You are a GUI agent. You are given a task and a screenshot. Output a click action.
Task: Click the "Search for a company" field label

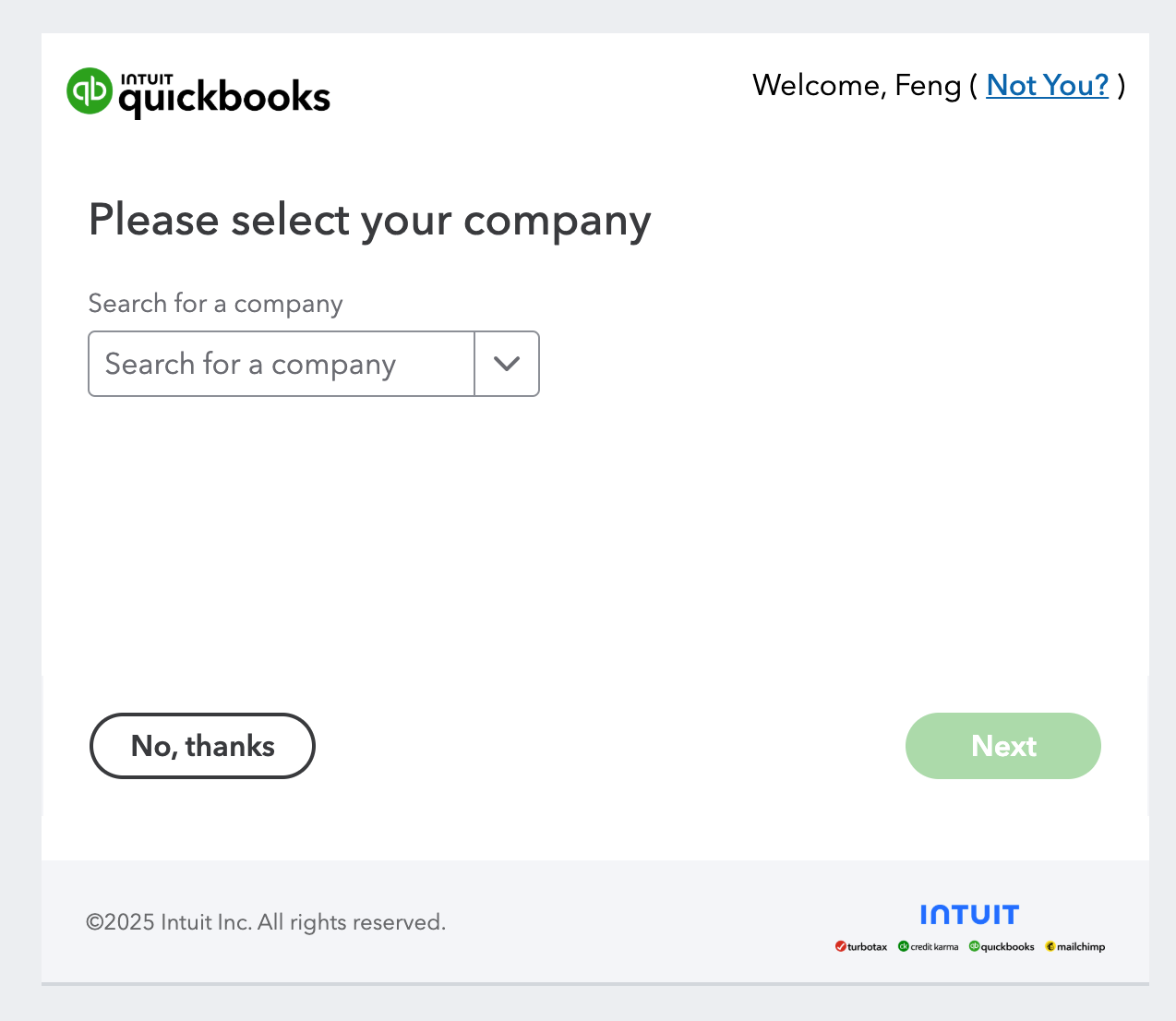pyautogui.click(x=215, y=304)
